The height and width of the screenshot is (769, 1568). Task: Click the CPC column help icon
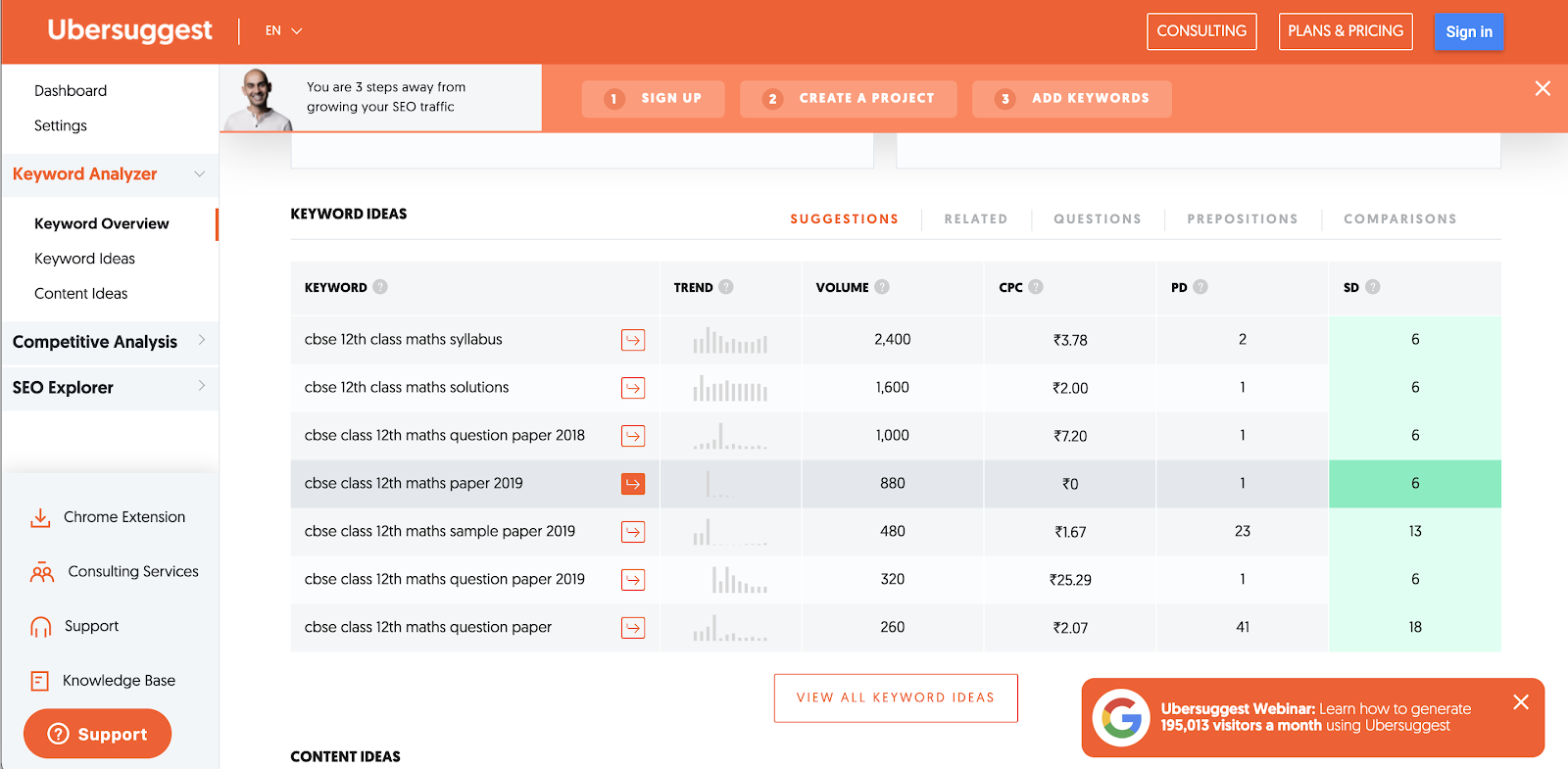click(x=1036, y=287)
